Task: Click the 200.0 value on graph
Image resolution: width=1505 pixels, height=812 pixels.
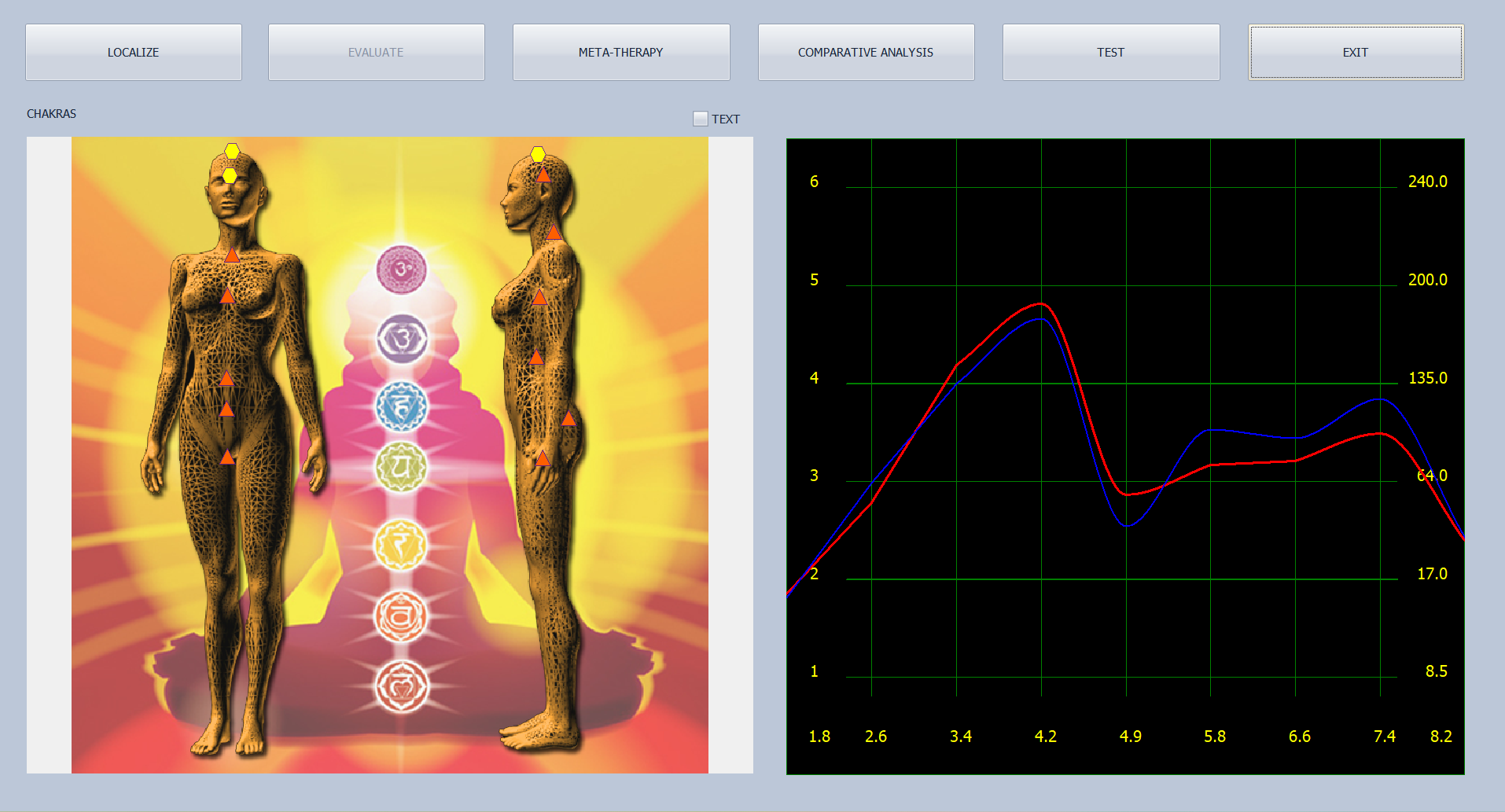Action: coord(1427,280)
